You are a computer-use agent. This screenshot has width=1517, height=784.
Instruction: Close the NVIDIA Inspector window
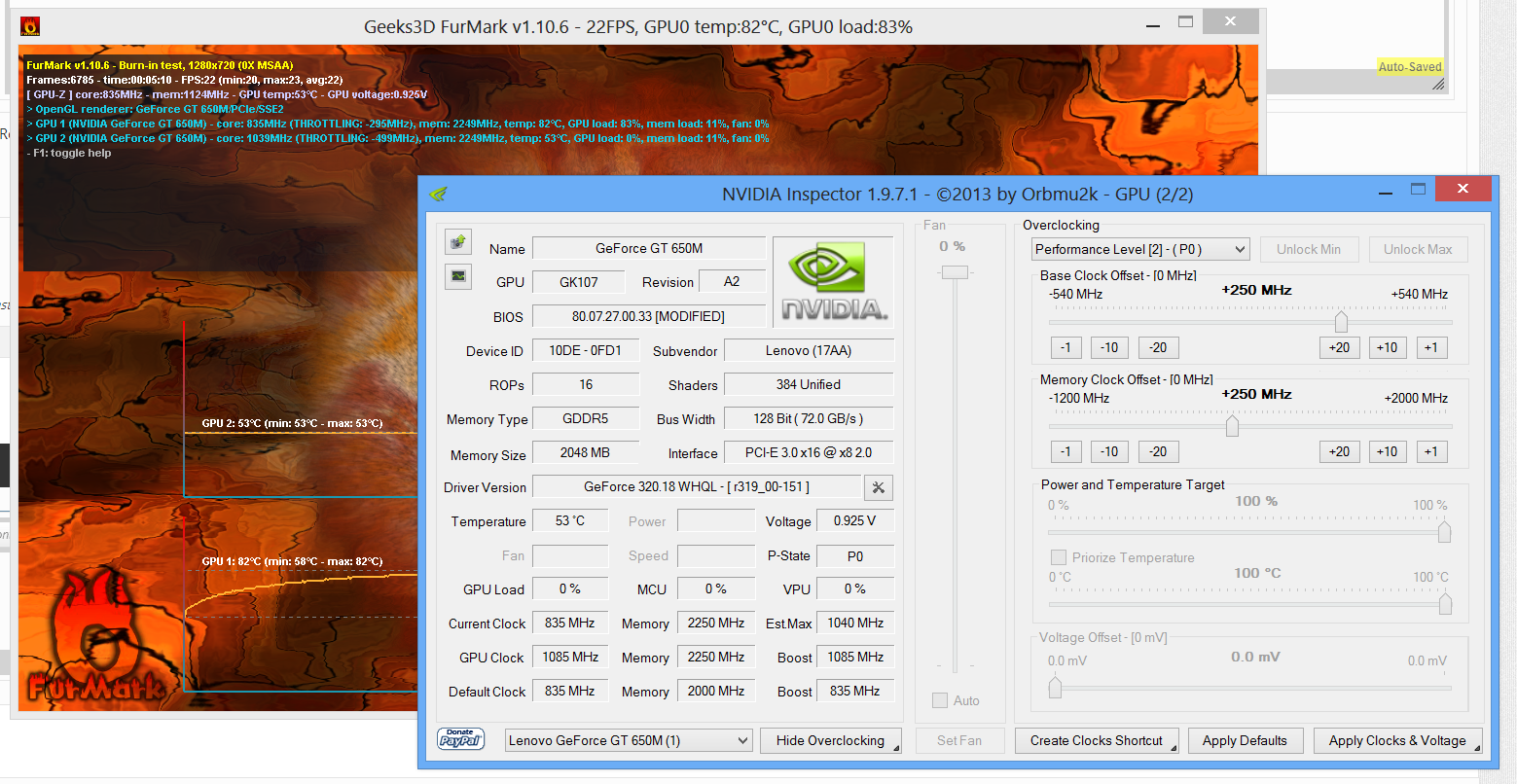[x=1463, y=189]
